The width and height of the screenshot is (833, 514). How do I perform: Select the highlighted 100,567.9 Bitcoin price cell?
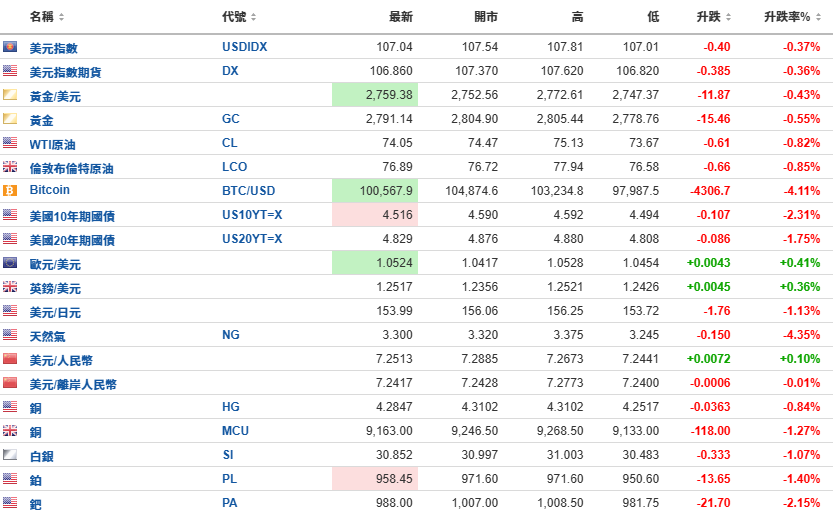(375, 191)
